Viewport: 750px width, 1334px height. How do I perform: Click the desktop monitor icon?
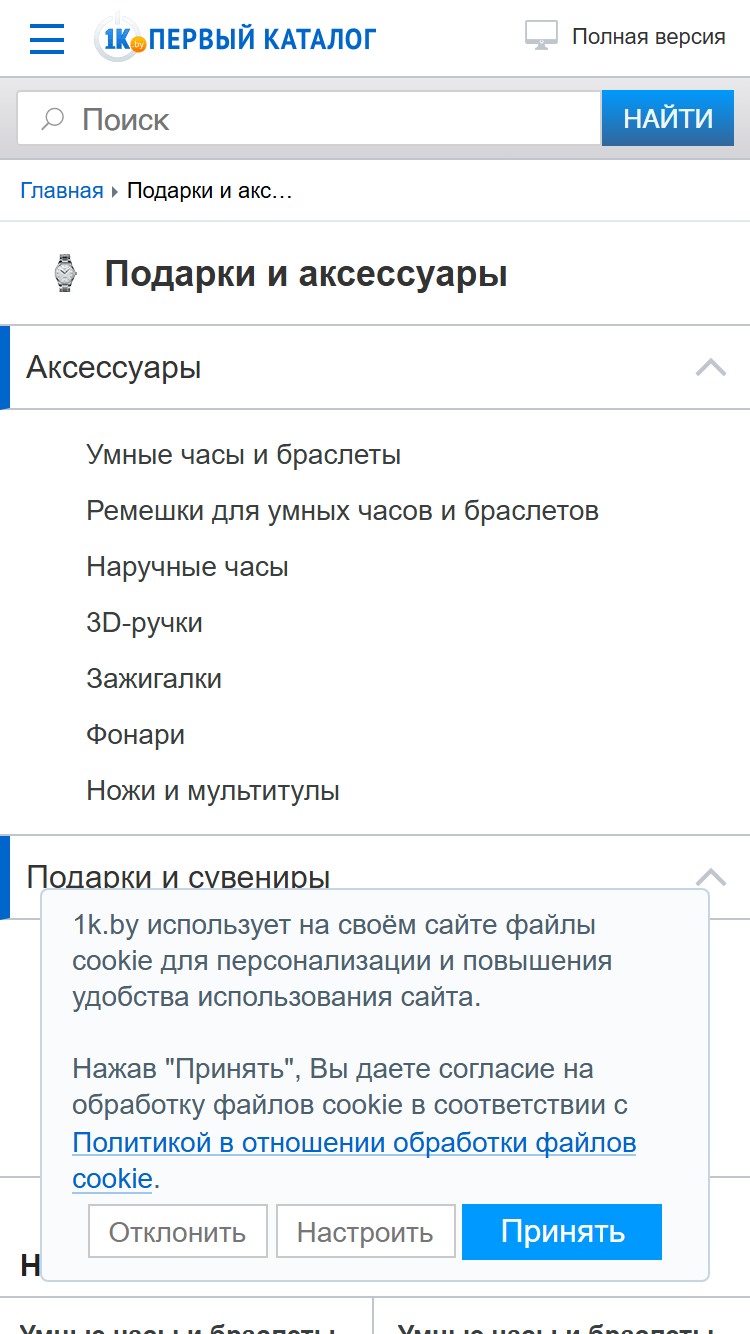click(x=541, y=36)
